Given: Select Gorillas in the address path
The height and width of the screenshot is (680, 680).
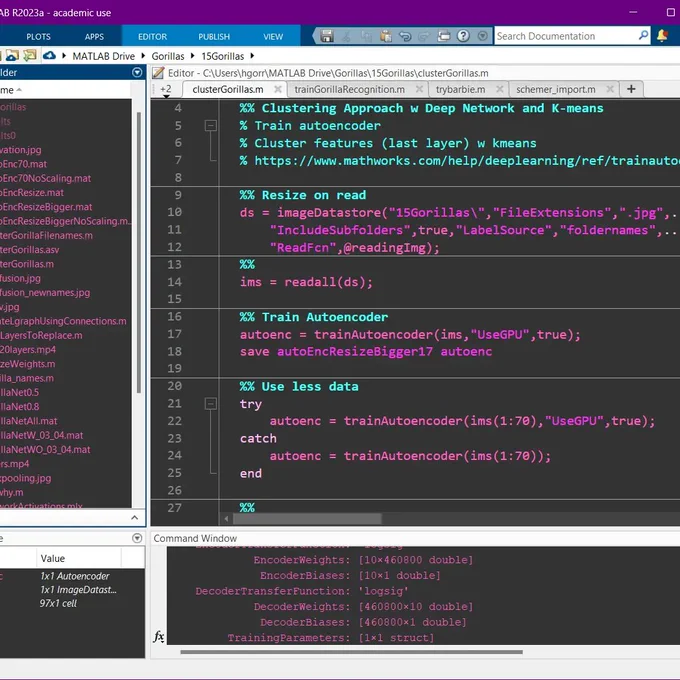Looking at the screenshot, I should click(167, 56).
